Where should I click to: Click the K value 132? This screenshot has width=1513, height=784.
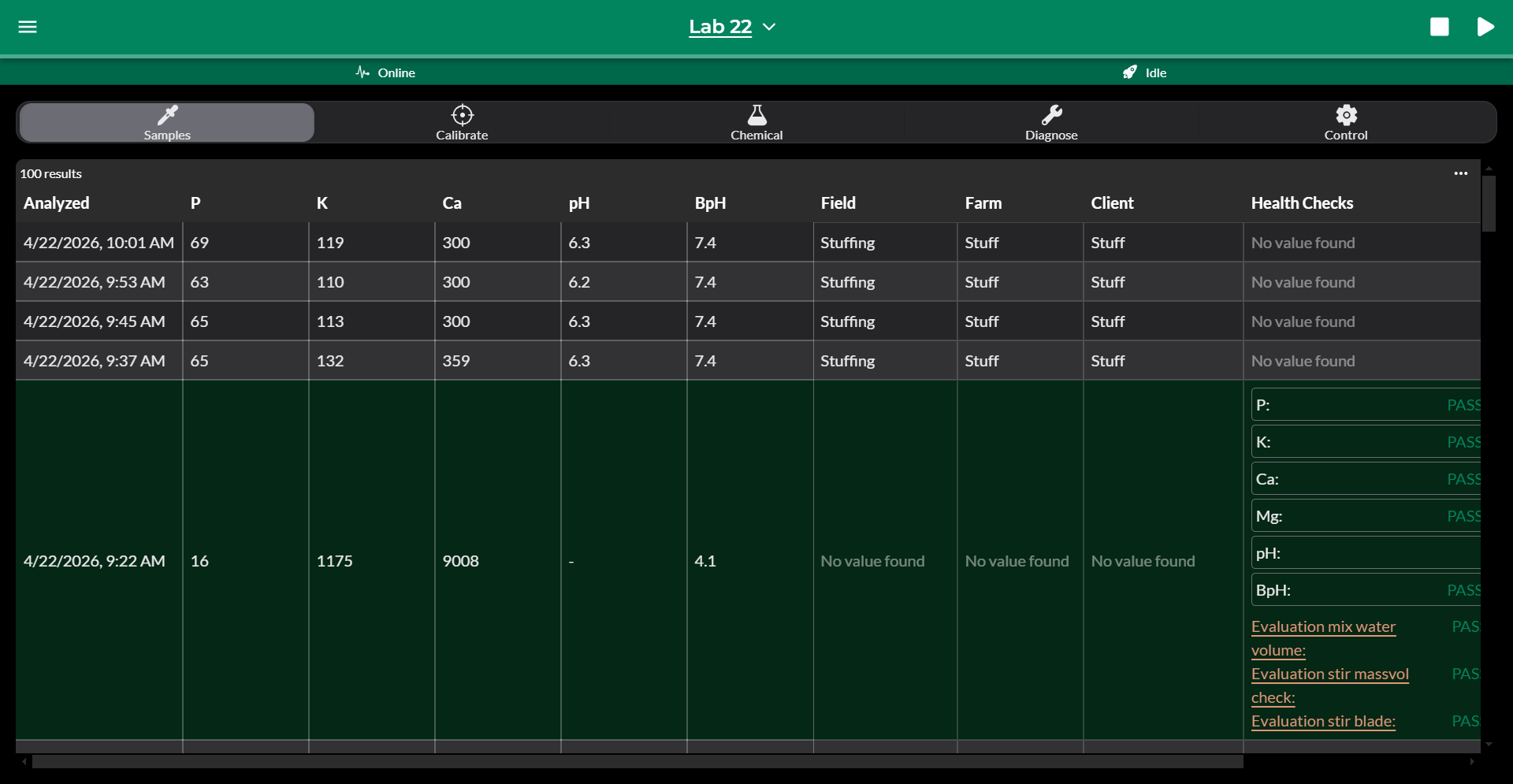(x=329, y=361)
